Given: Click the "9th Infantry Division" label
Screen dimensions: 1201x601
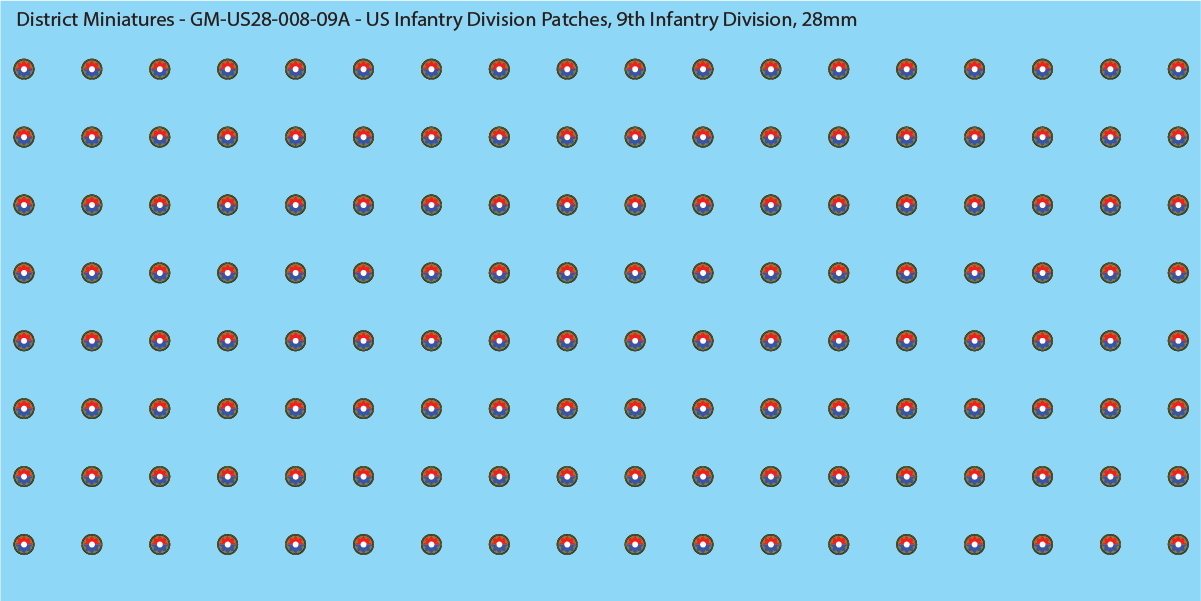Looking at the screenshot, I should 704,20.
